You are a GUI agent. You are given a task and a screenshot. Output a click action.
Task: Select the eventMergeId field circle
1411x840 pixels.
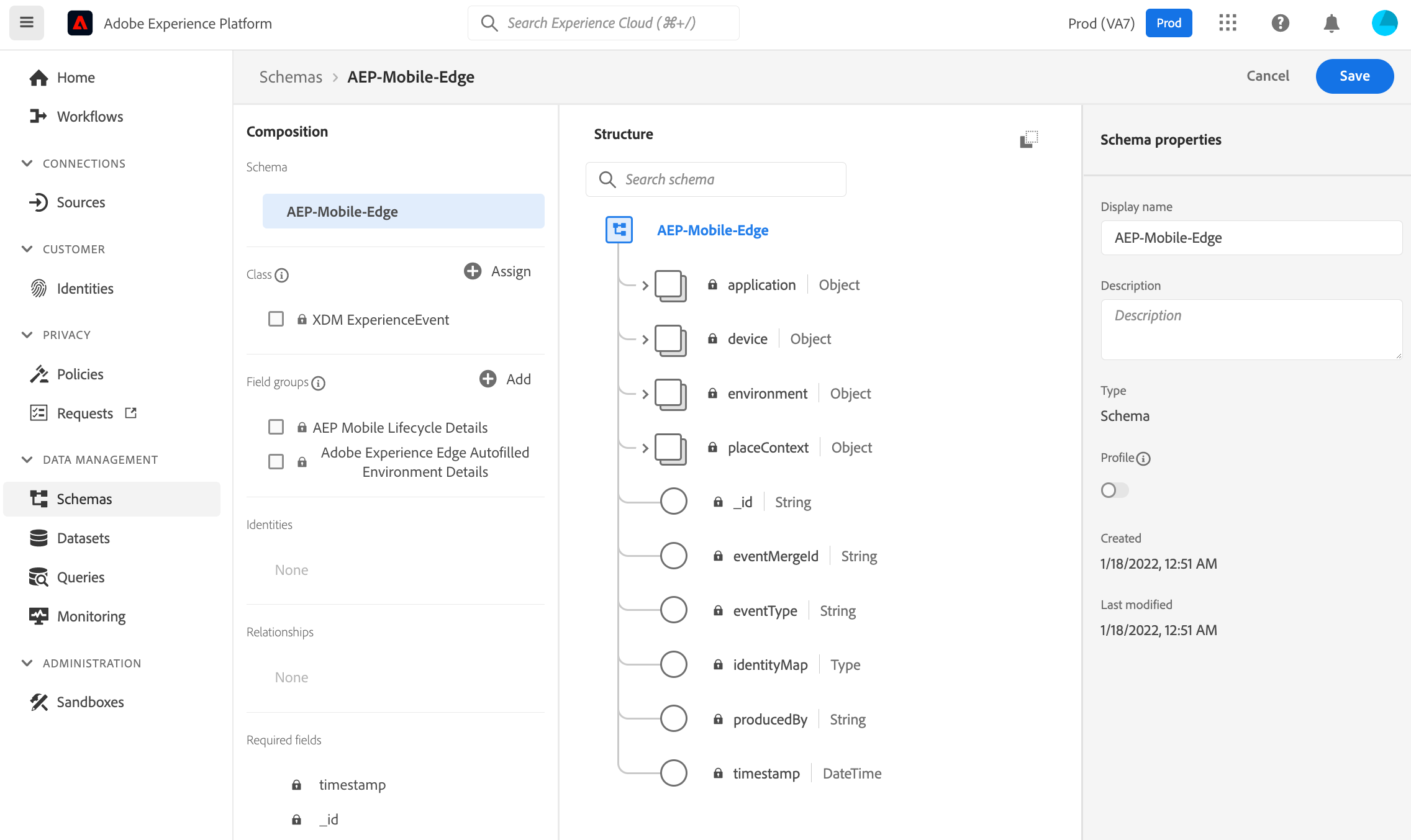click(674, 556)
